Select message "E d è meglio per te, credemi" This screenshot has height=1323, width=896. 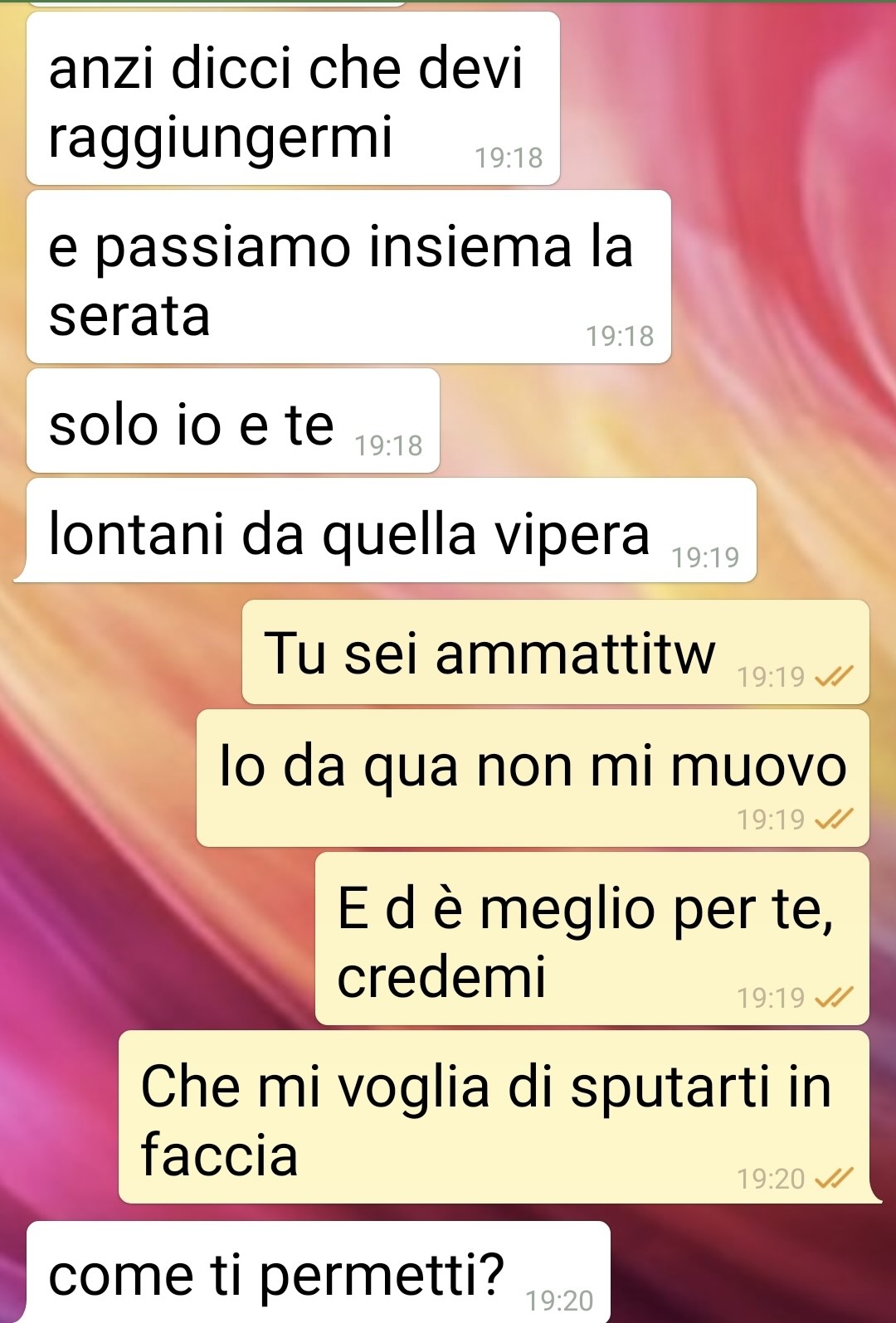point(592,939)
